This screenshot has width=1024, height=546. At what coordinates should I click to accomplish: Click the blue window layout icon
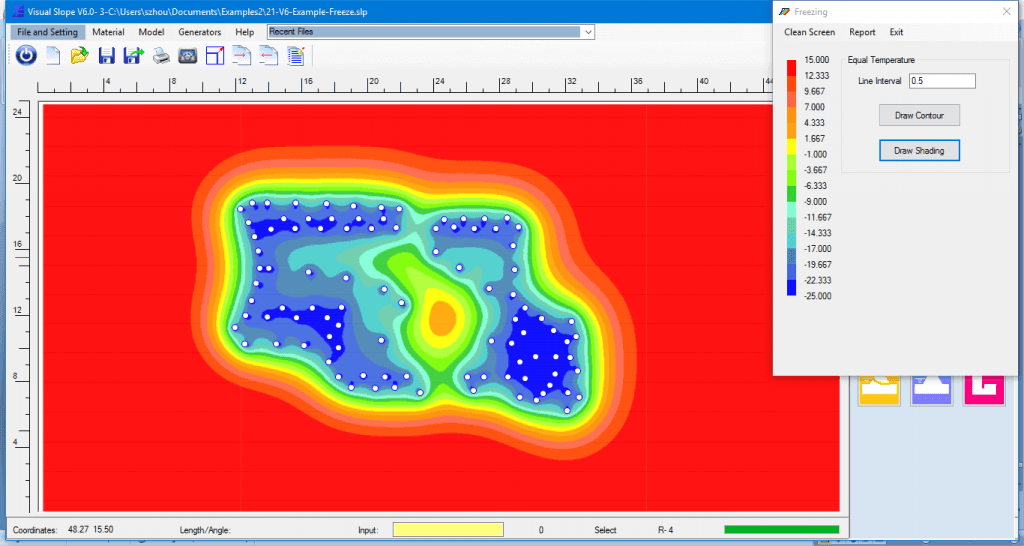click(x=215, y=56)
